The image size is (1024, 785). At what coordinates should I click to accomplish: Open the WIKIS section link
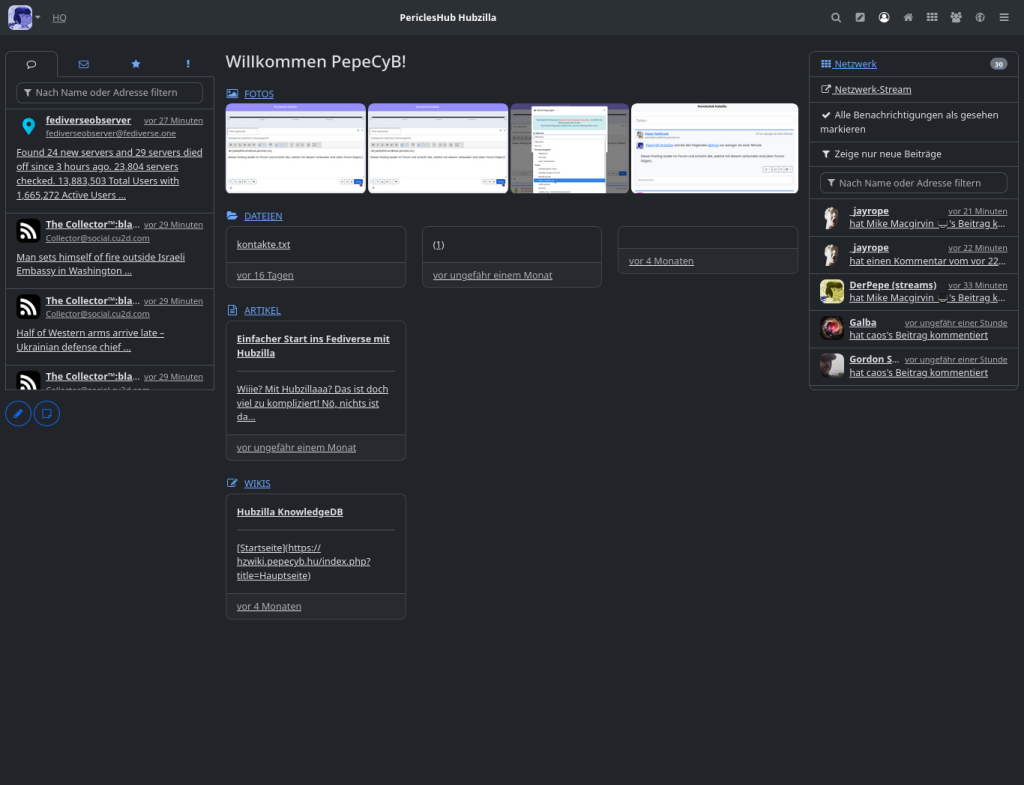pos(257,483)
